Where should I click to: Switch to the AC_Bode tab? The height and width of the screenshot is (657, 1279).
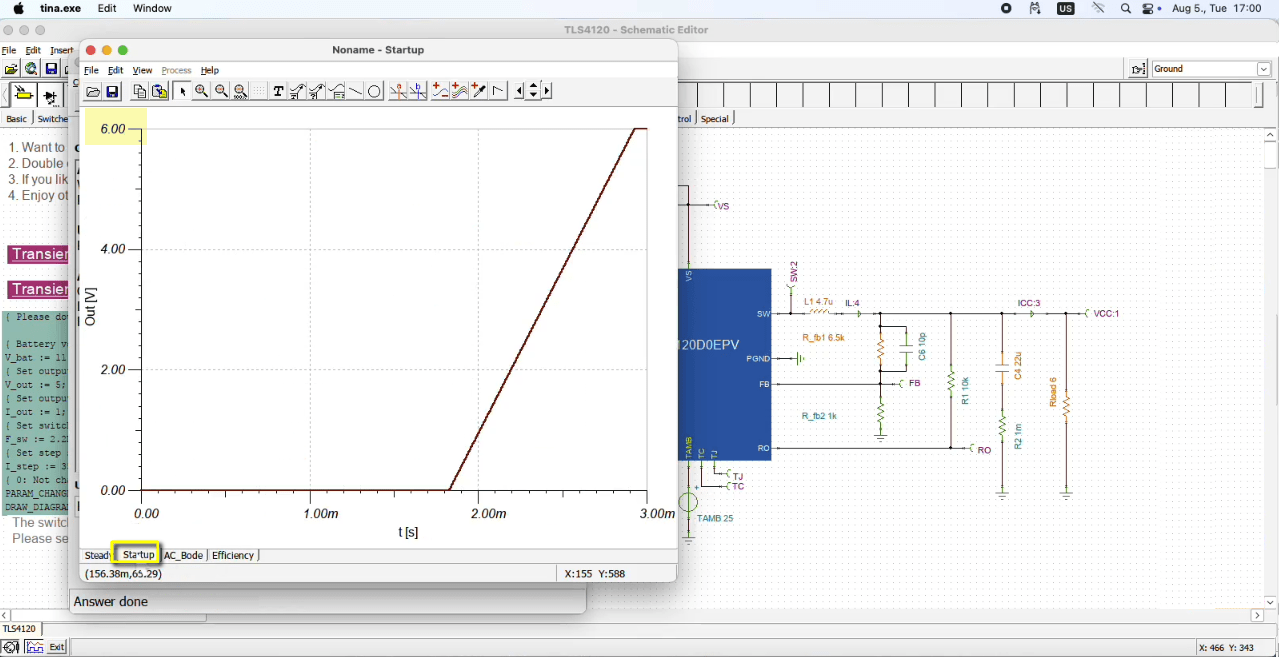pyautogui.click(x=183, y=555)
